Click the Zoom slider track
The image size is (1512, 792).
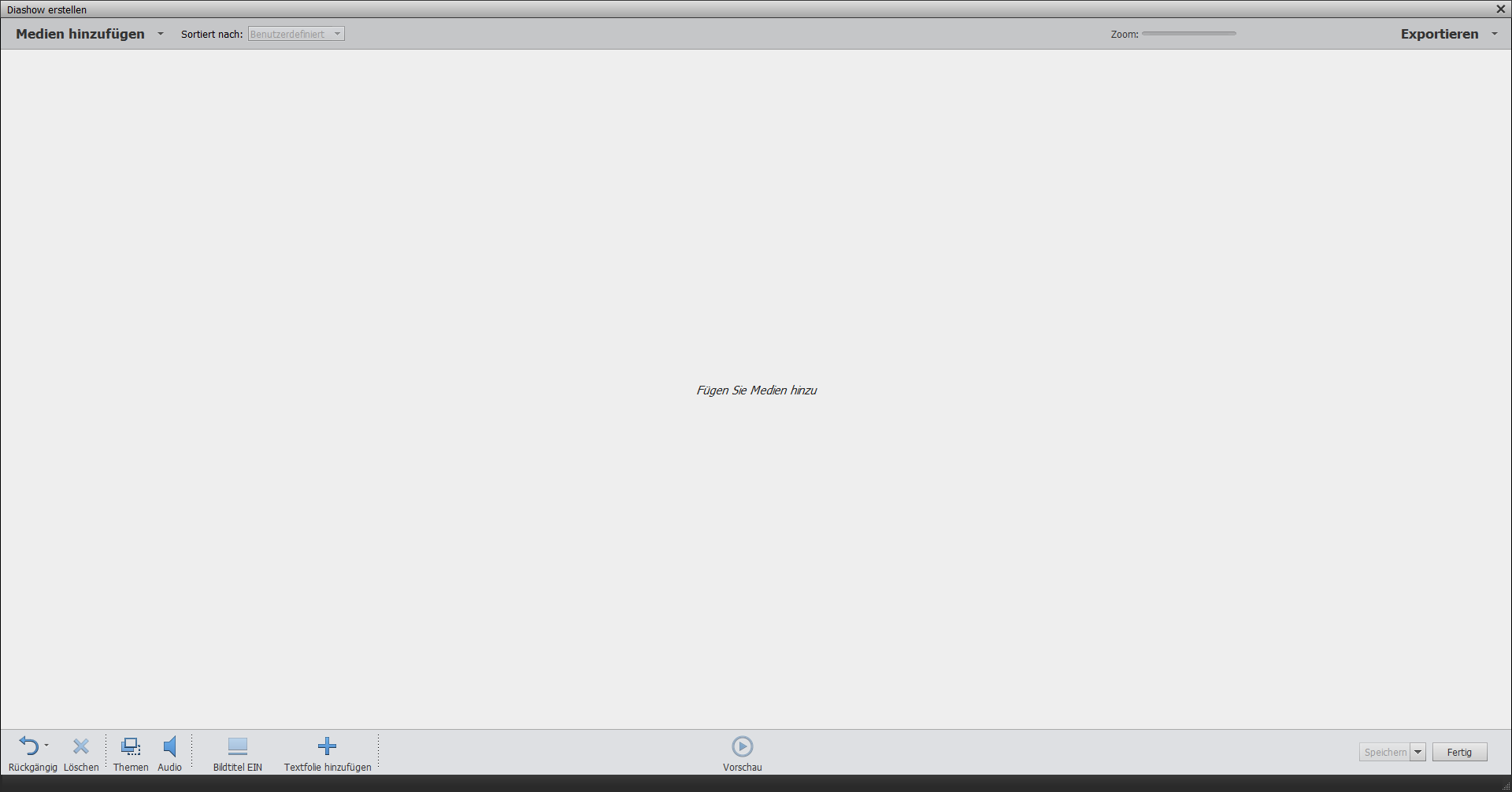[x=1188, y=34]
